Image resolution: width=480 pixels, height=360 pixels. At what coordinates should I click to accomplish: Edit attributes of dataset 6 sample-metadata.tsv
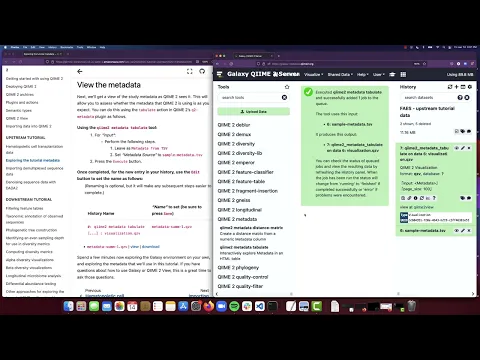463,230
